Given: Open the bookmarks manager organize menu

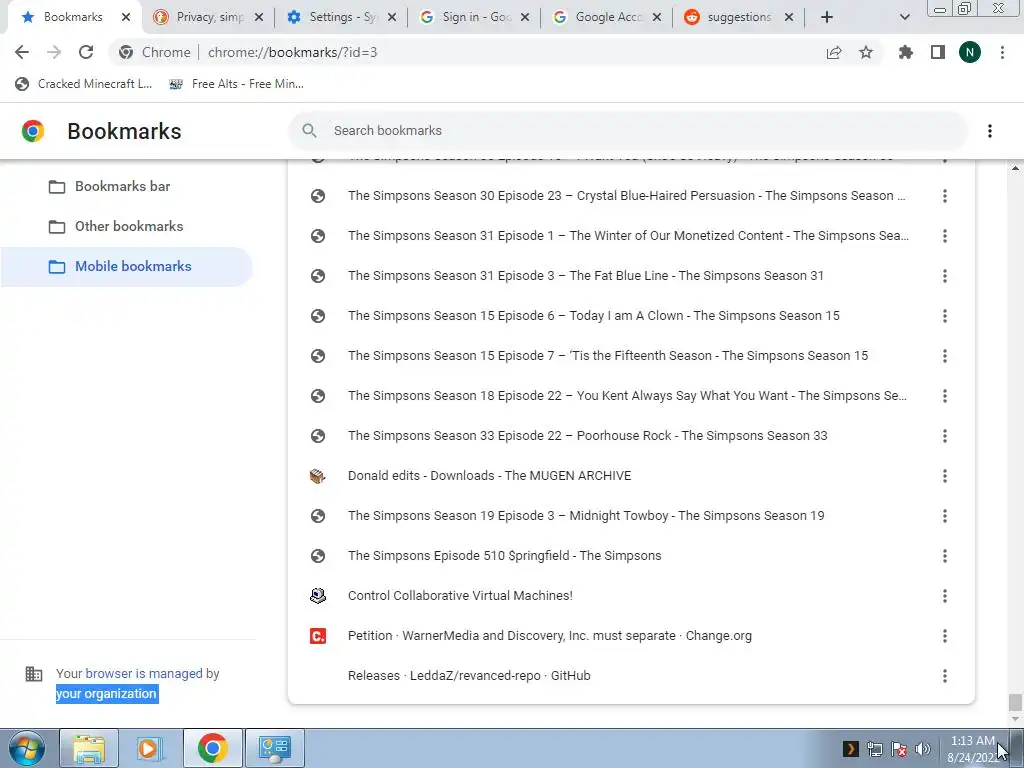Looking at the screenshot, I should click(990, 131).
